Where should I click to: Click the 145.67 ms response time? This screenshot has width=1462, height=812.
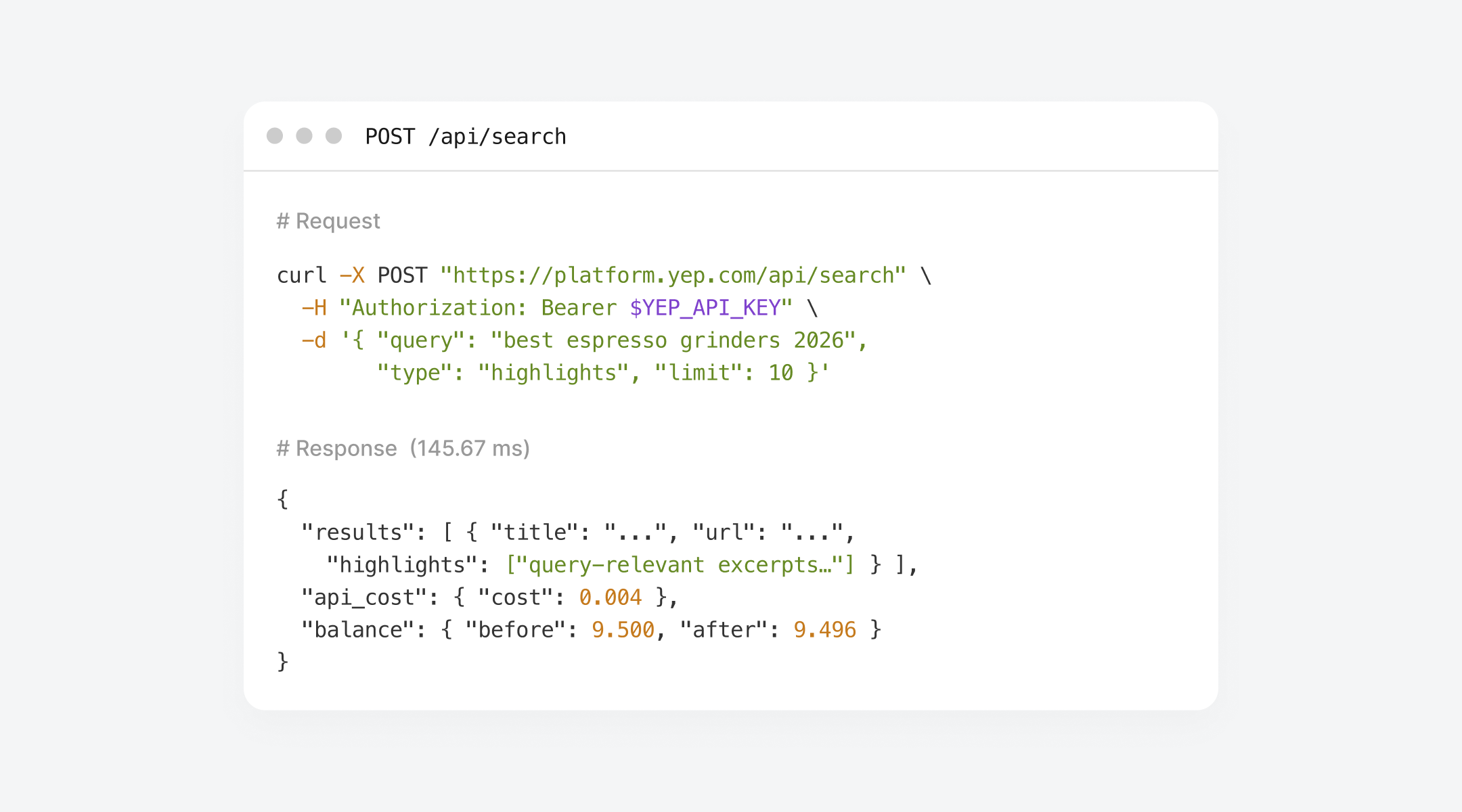coord(470,449)
